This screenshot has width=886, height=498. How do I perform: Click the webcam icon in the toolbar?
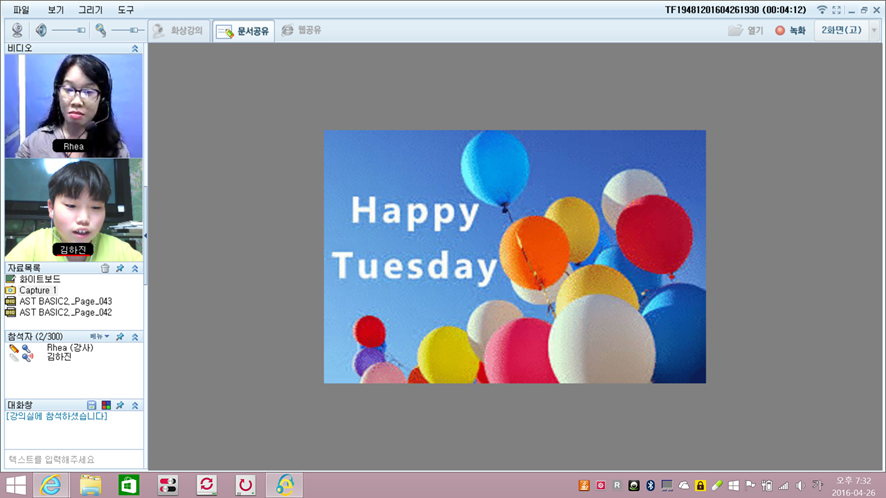click(17, 30)
